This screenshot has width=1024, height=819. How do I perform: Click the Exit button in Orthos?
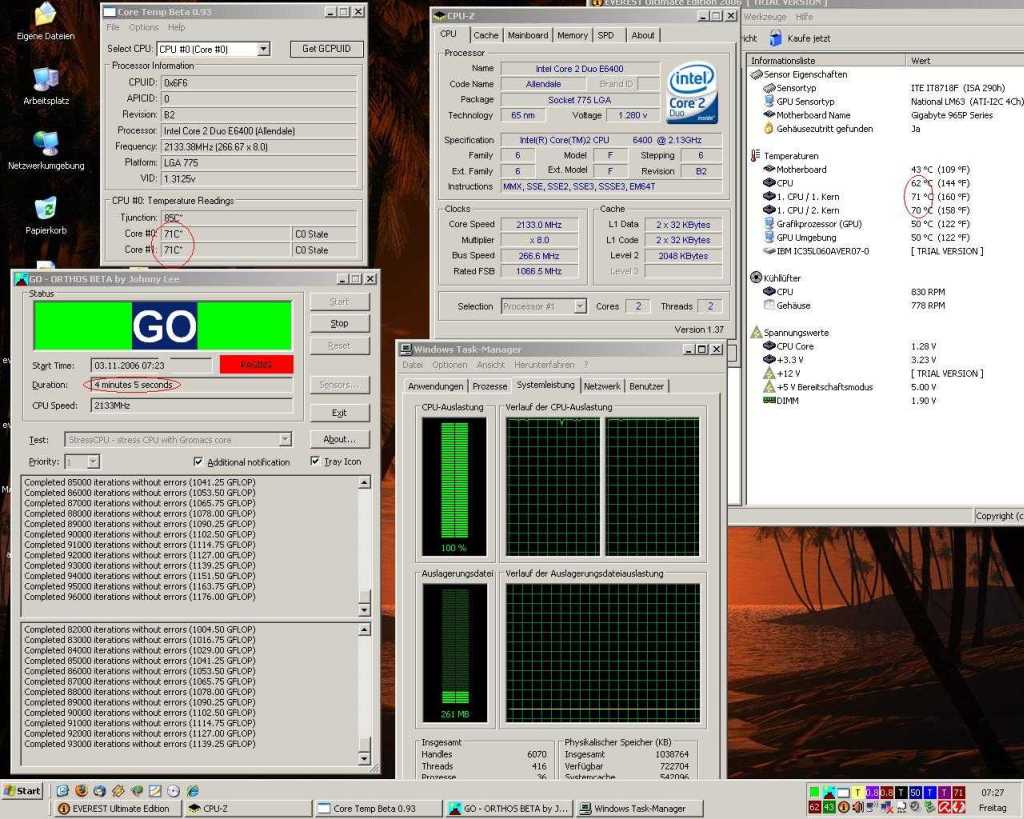tap(339, 413)
